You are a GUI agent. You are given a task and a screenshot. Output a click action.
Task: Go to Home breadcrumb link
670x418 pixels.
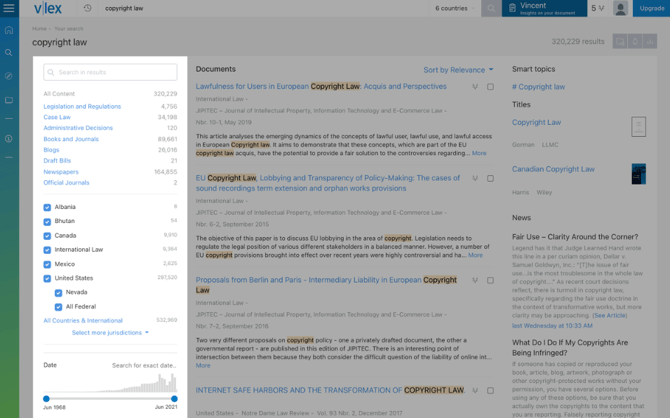click(x=39, y=29)
